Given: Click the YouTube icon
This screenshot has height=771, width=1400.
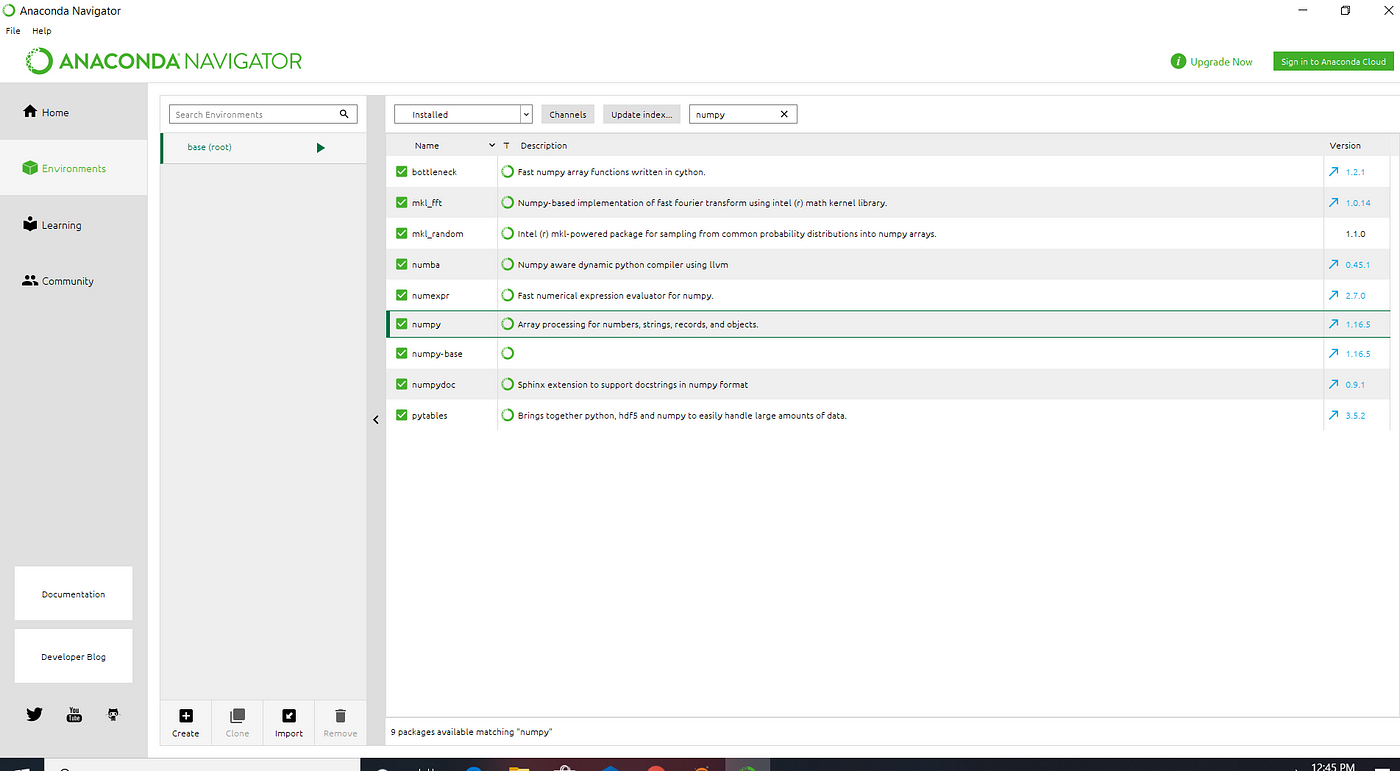Looking at the screenshot, I should [x=74, y=714].
